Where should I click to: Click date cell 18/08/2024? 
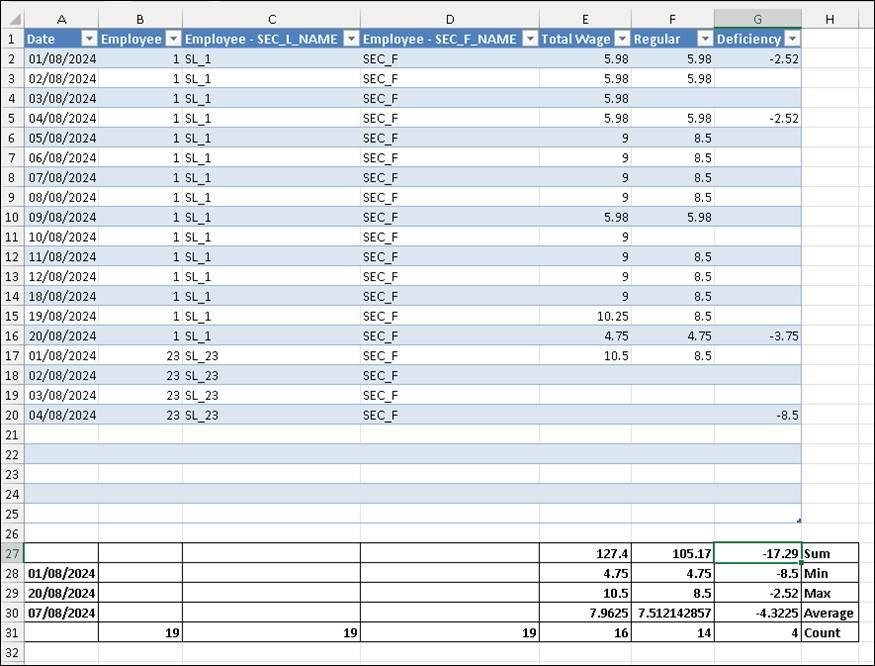61,296
